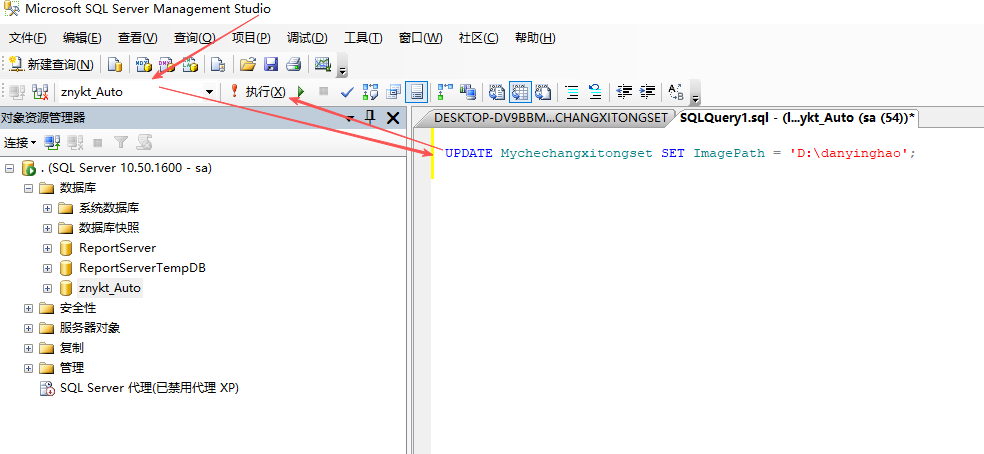Screen dimensions: 984x454
Task: Expand the 数据库快照 folder
Action: (x=47, y=228)
